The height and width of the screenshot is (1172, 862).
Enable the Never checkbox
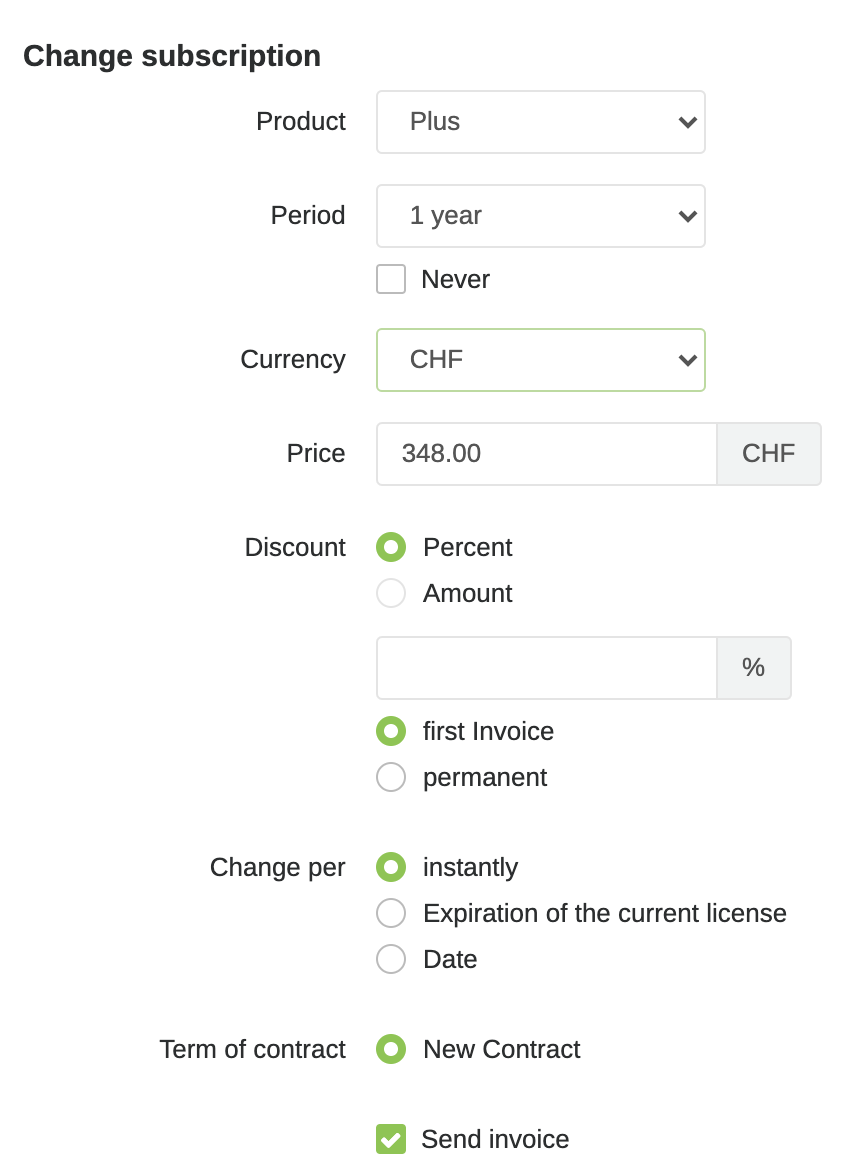point(391,279)
